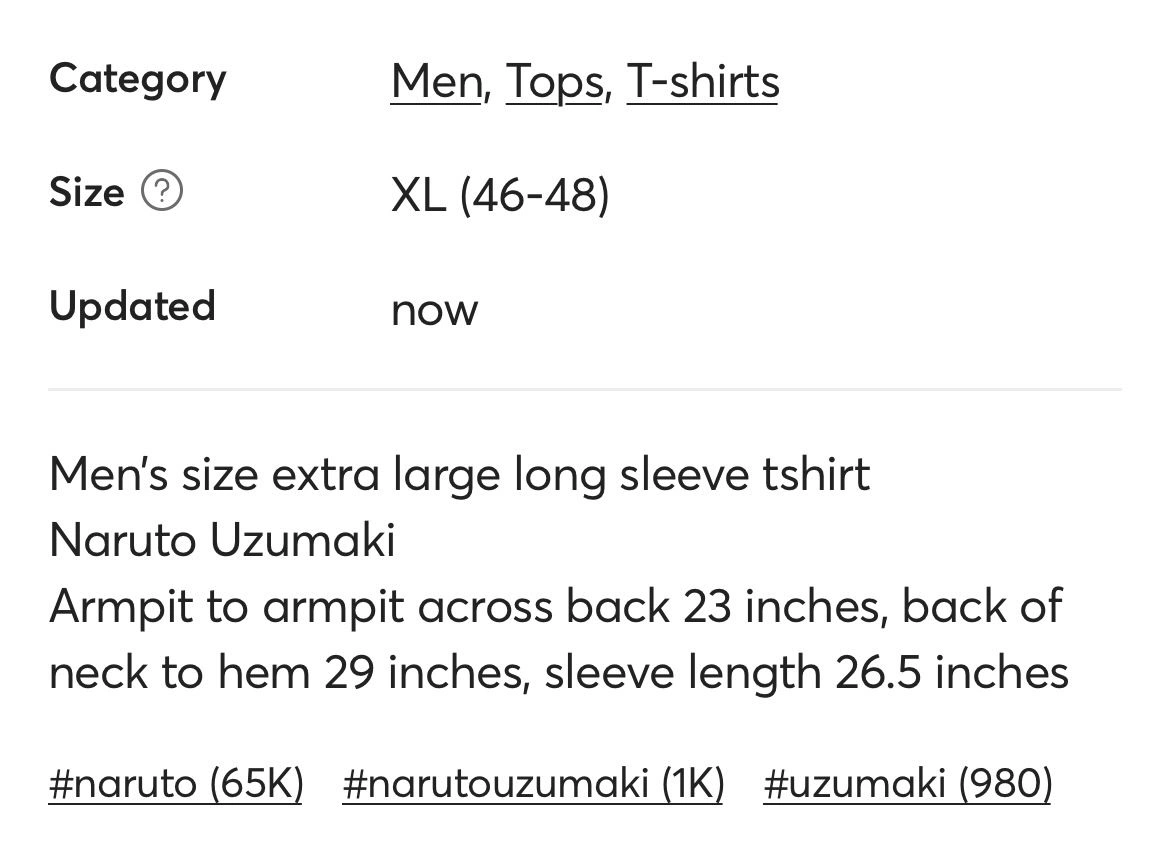View the #uzumaki (980) hashtag
1170x864 pixels.
pos(908,783)
